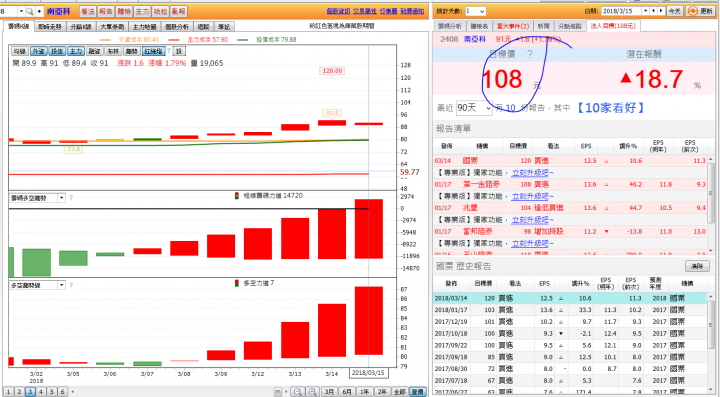
Task: Toggle the 均線 chart overlay
Action: click(20, 51)
